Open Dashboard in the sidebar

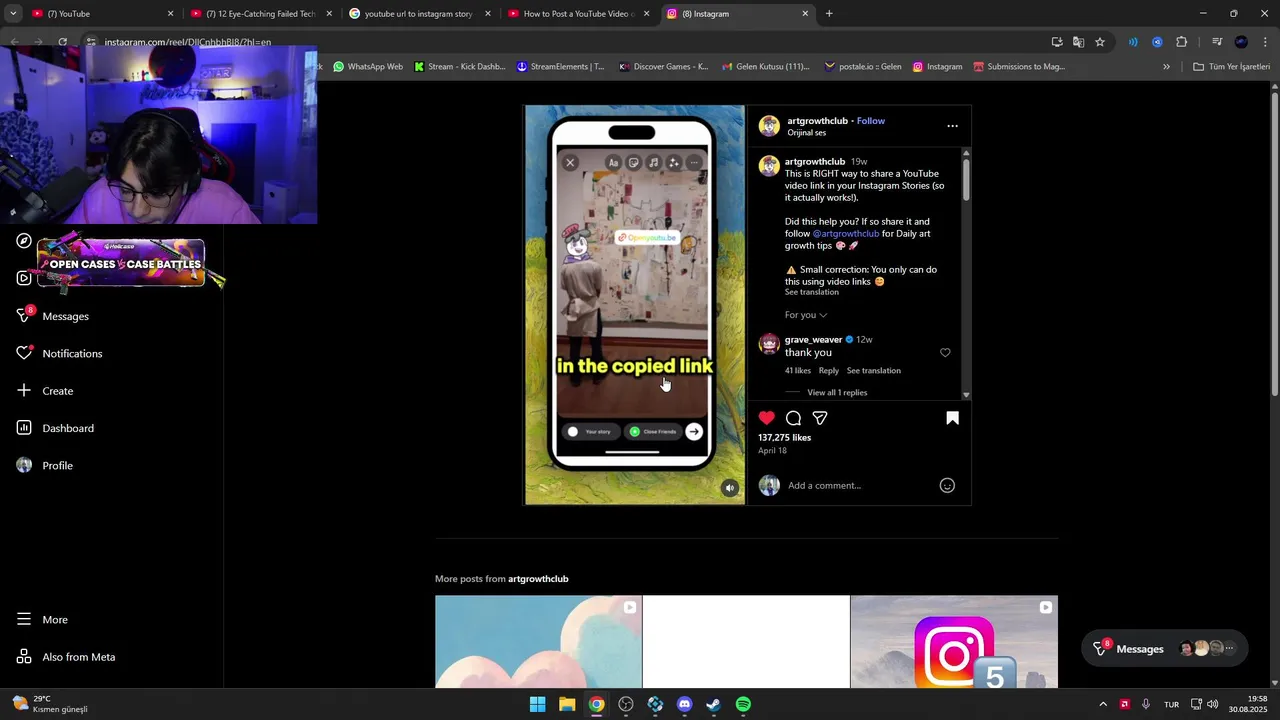[x=68, y=428]
